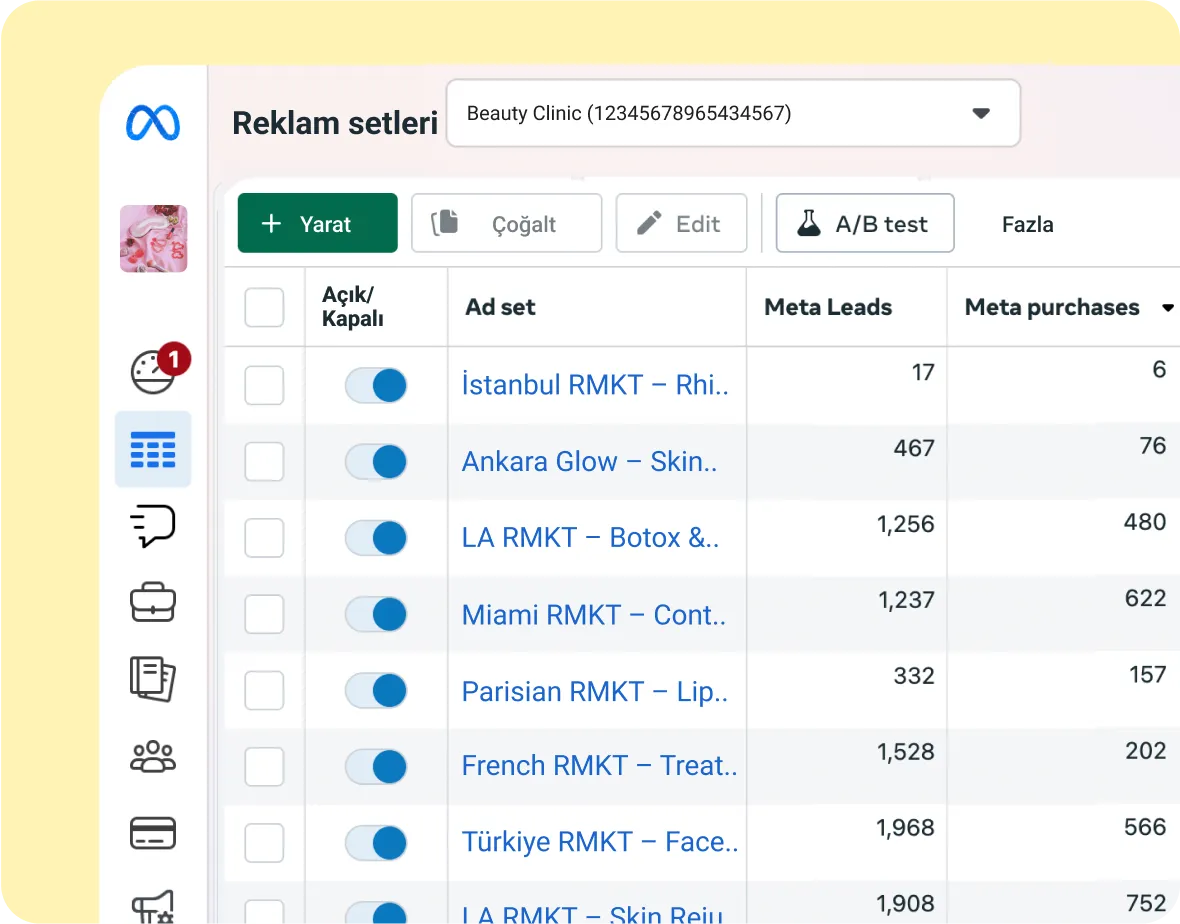This screenshot has height=924, width=1180.
Task: Click the briefcase sidebar icon
Action: point(153,603)
